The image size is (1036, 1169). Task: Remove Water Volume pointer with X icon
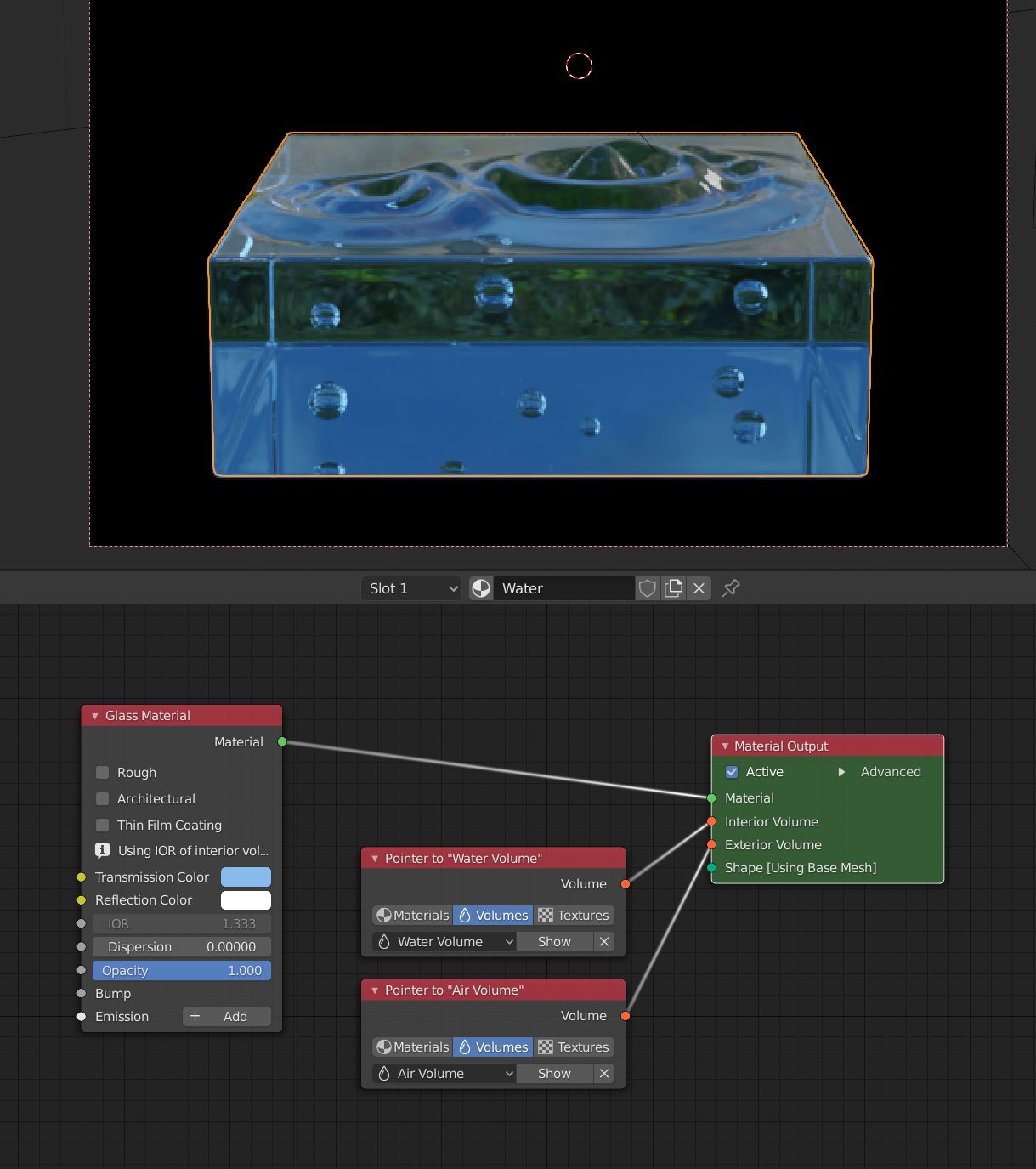pos(604,942)
